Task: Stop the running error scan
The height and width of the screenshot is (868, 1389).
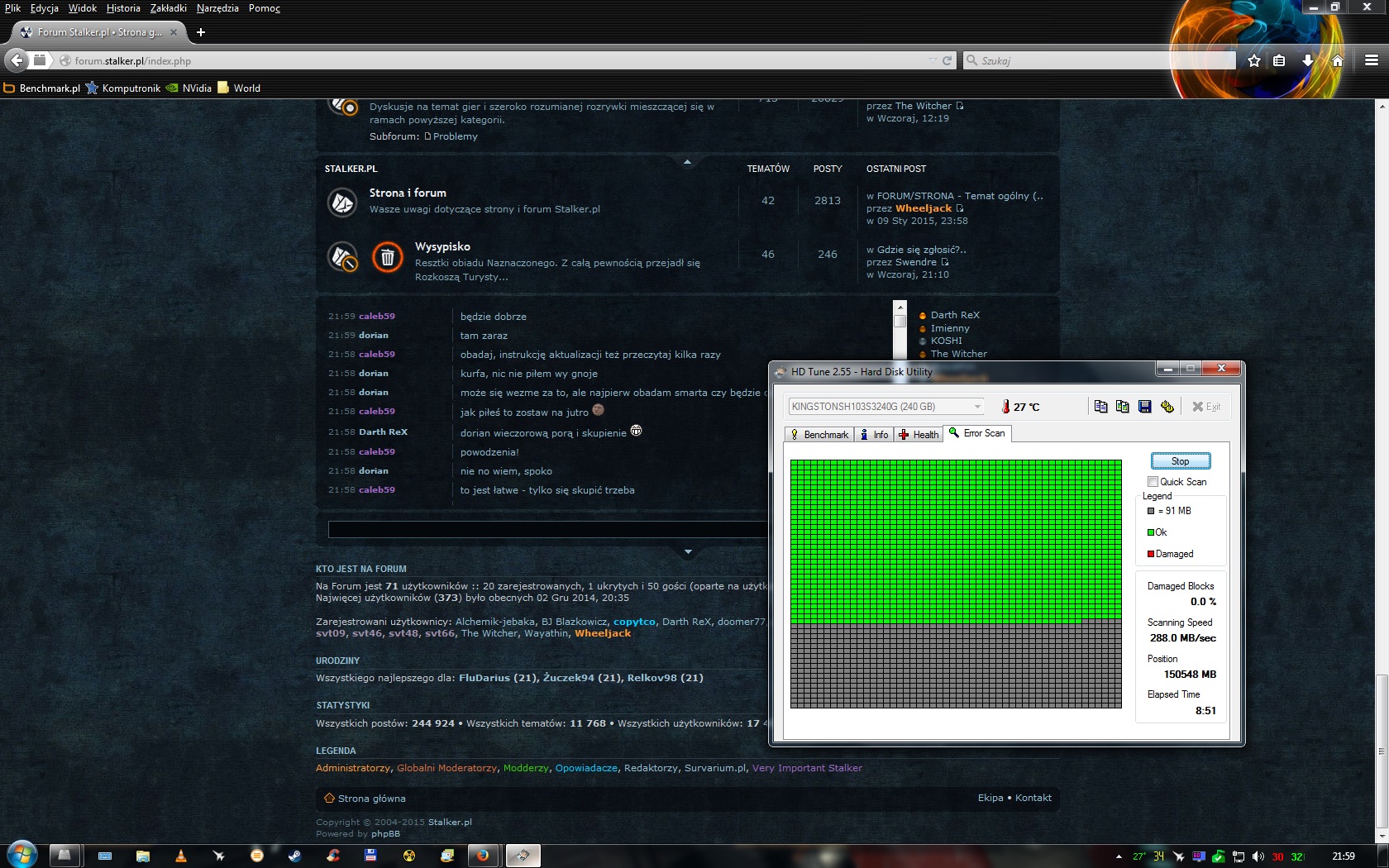Action: click(x=1180, y=461)
